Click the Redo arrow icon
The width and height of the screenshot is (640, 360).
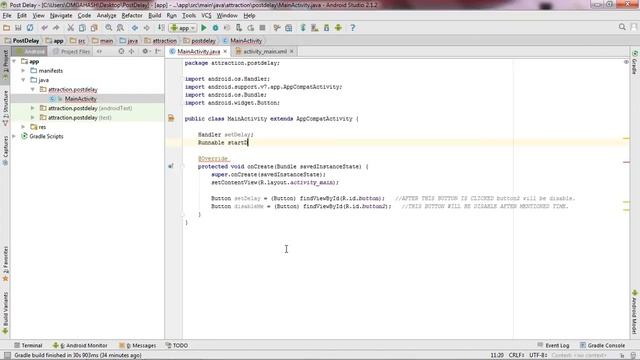(56, 28)
